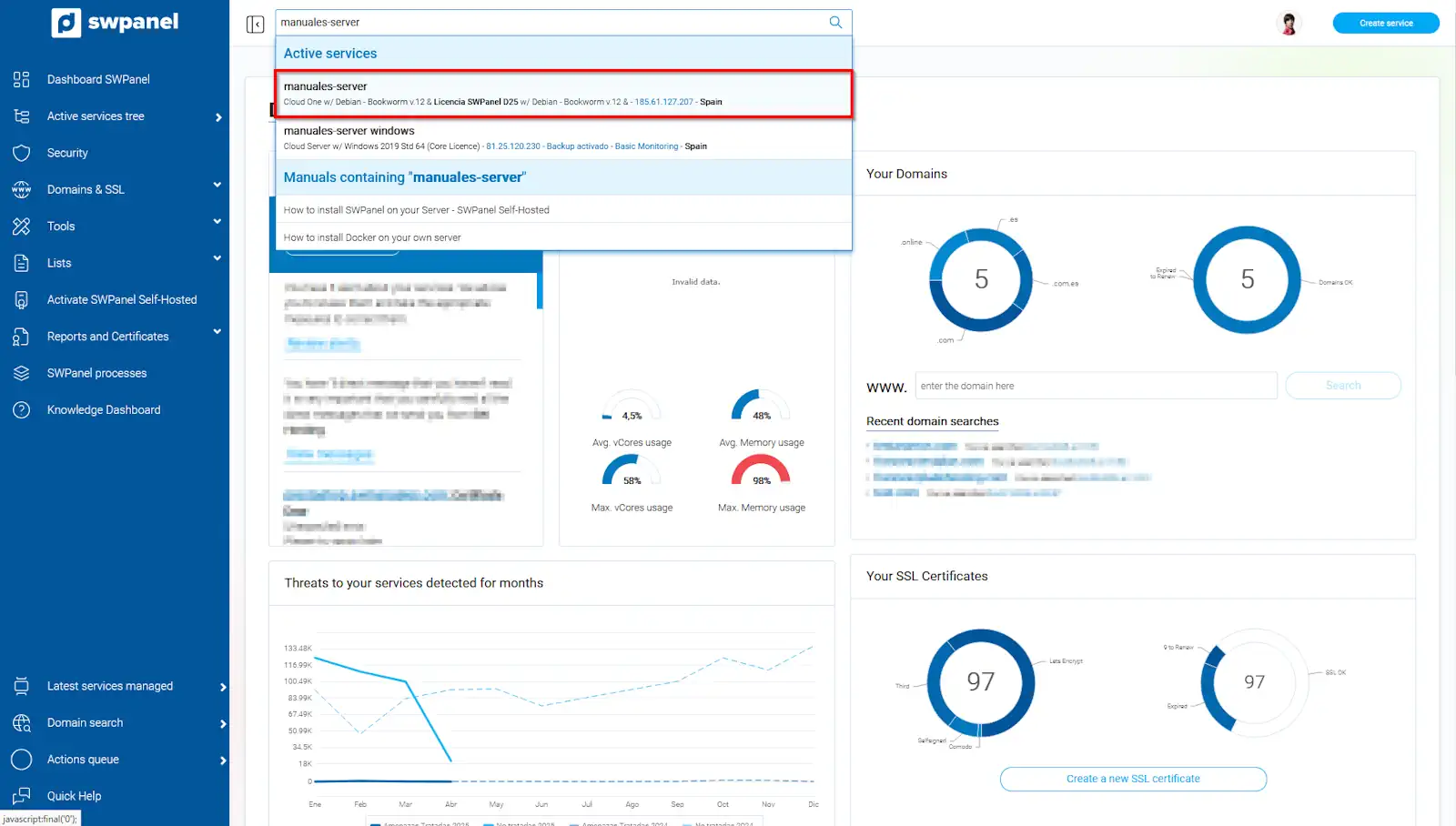Click the Let's Encrypt SSL donut chart
Screen dimensions: 1456x826
click(981, 682)
